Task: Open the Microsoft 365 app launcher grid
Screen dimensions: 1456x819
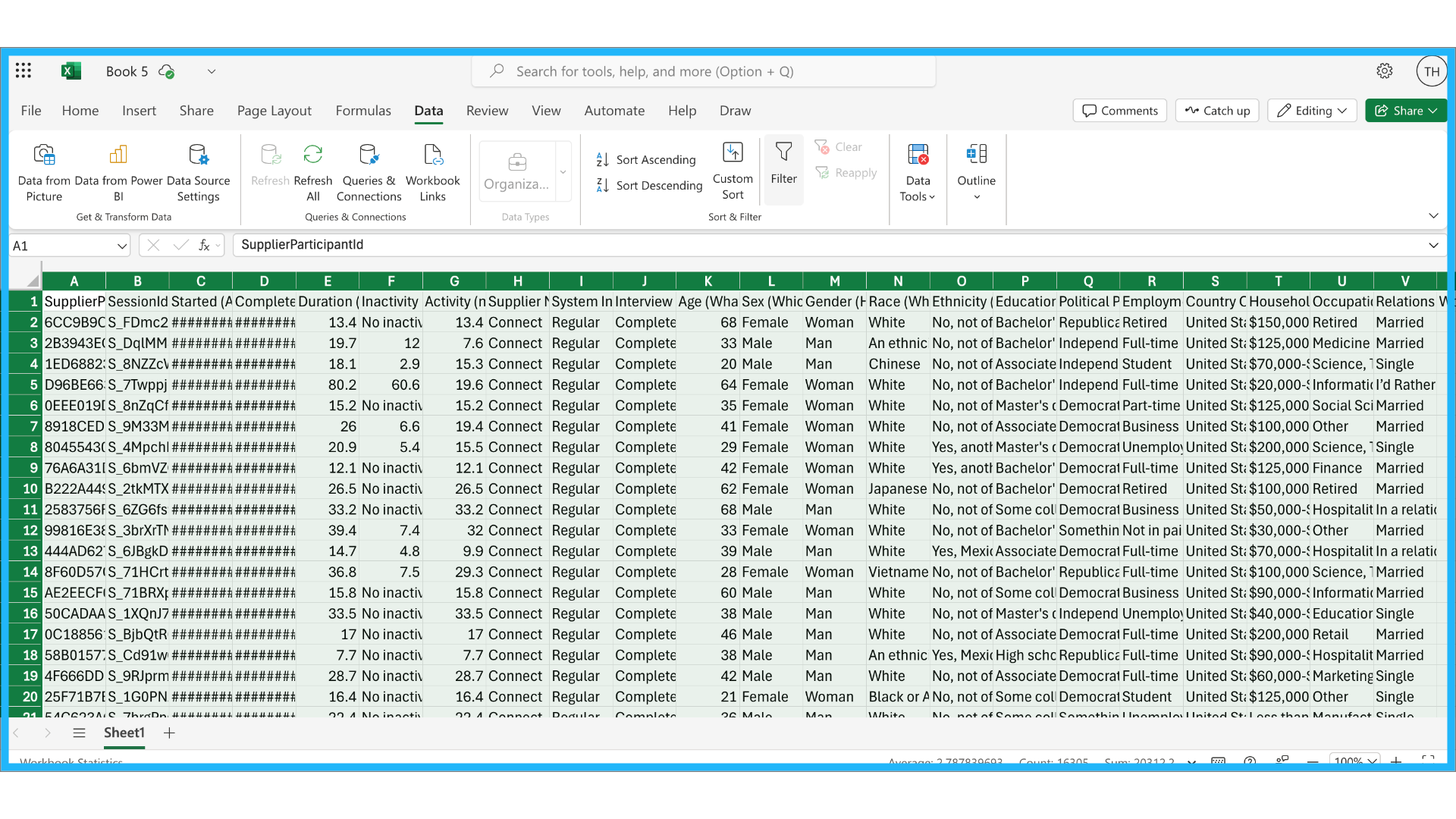Action: (x=24, y=71)
